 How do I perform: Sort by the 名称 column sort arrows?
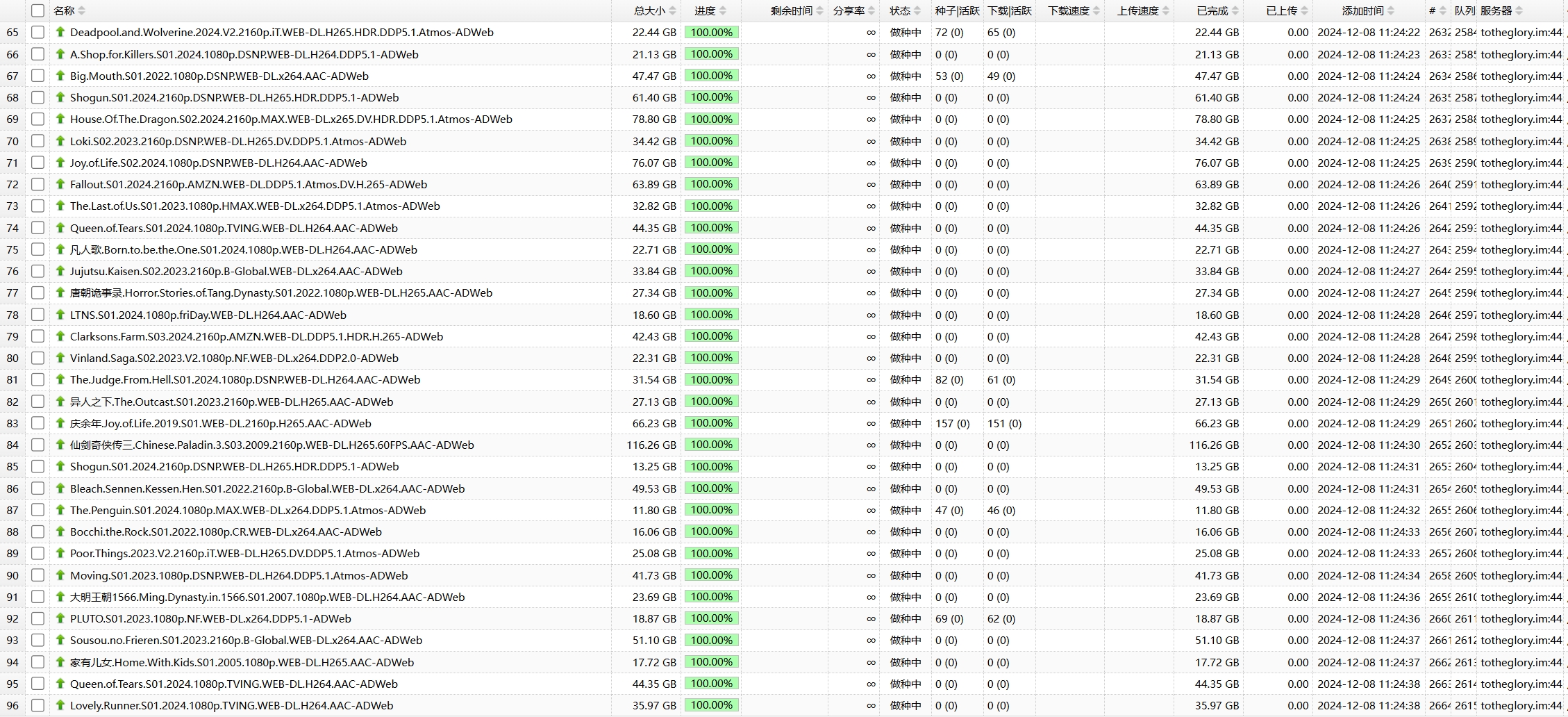pos(82,10)
